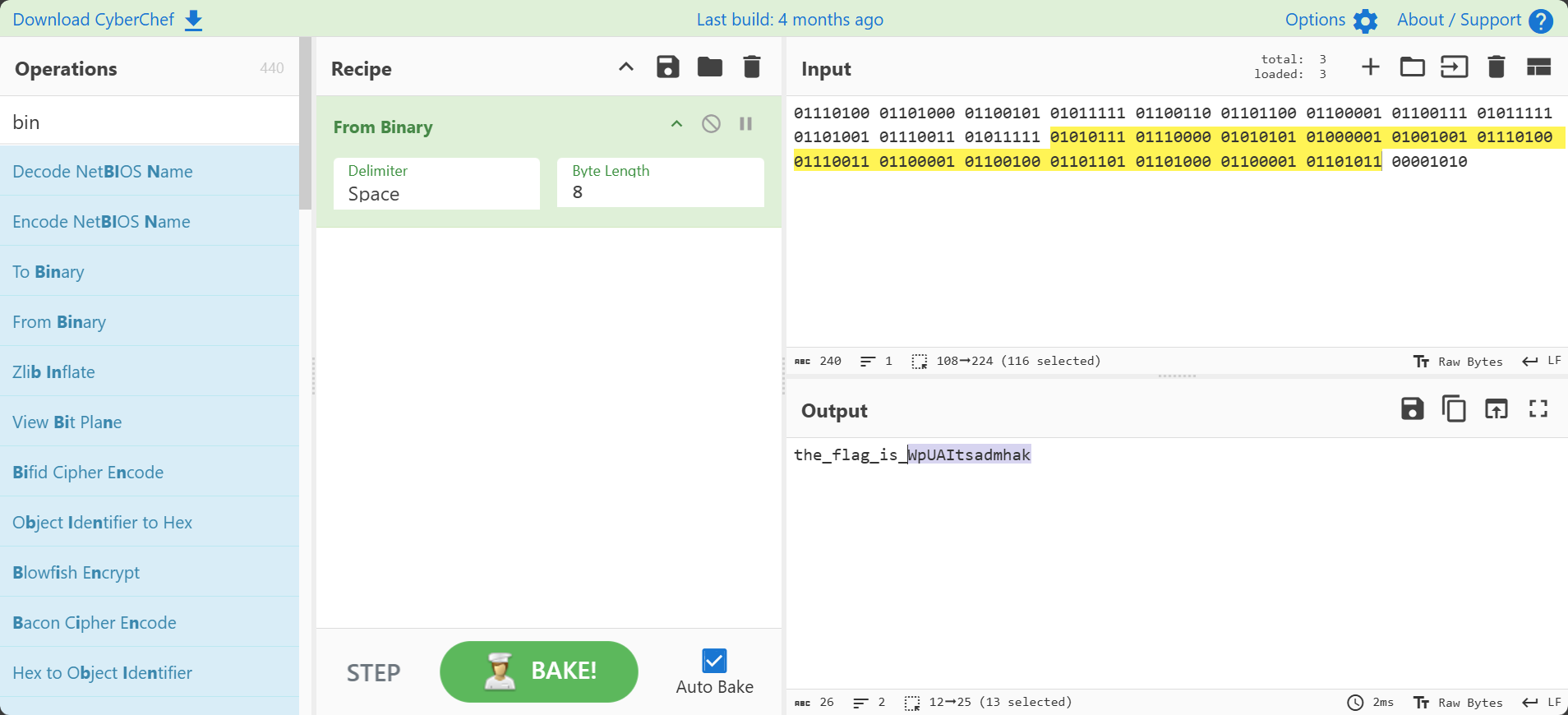Collapse the Recipe pane chevron
Screen dimensions: 1568x715
[625, 67]
